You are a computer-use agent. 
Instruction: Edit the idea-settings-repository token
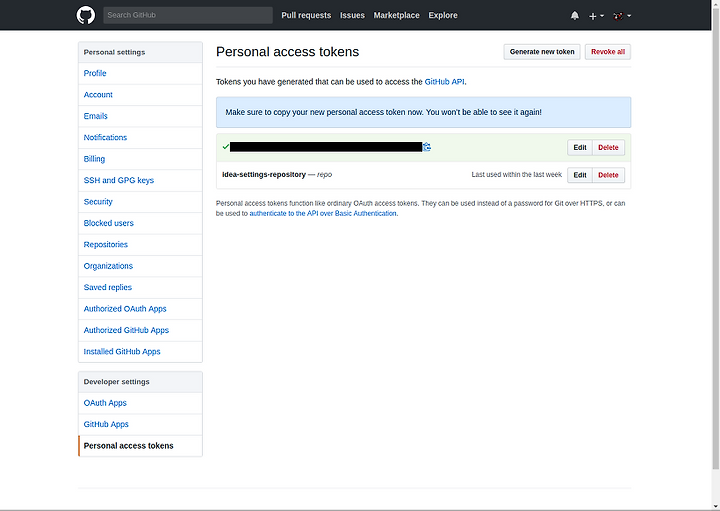[x=579, y=175]
